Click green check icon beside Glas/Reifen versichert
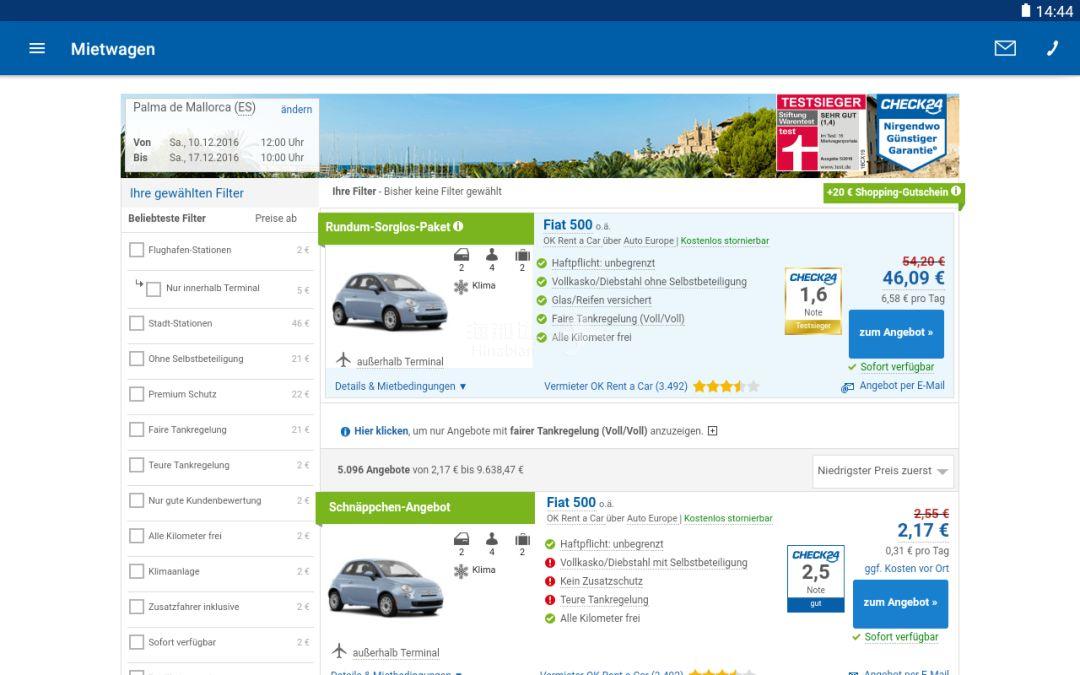This screenshot has height=675, width=1080. tap(541, 300)
